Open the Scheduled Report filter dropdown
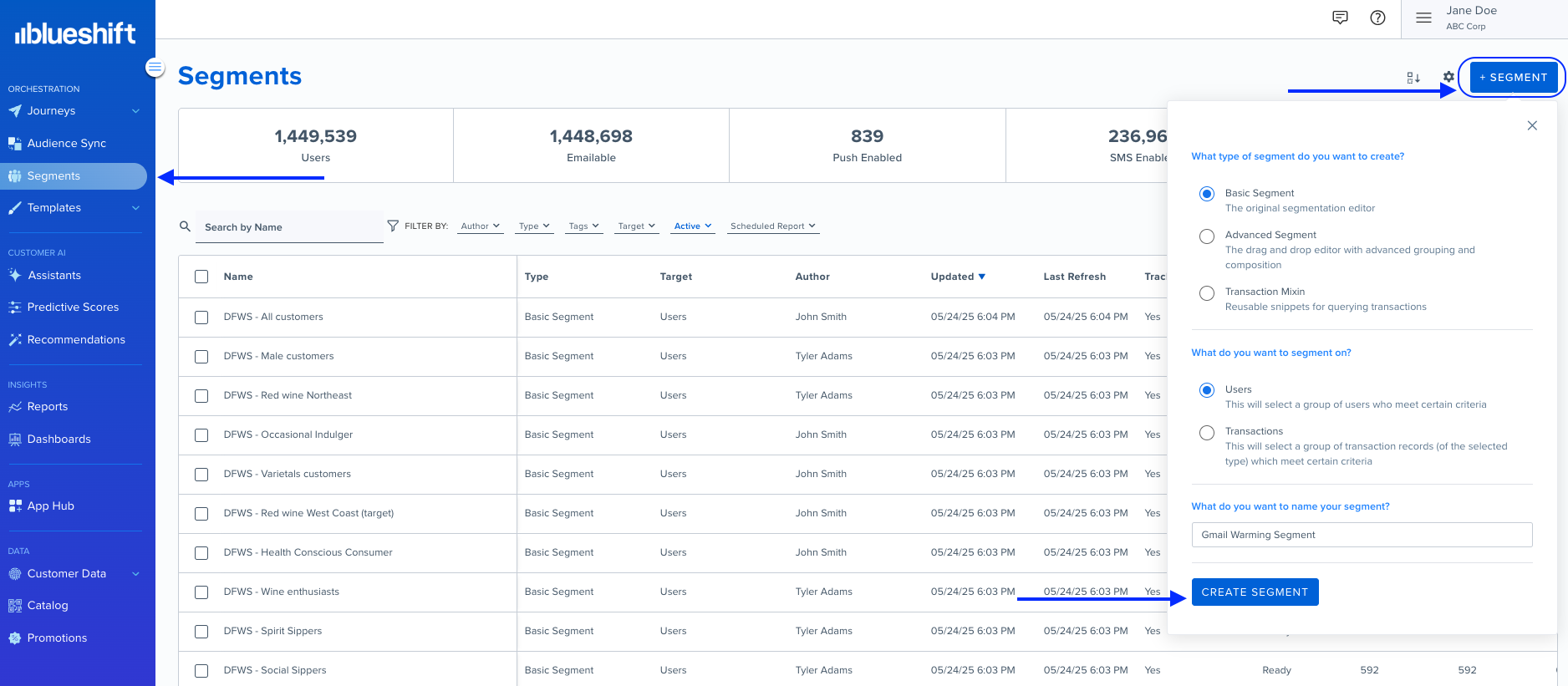Screen dimensions: 1568x686 773,226
